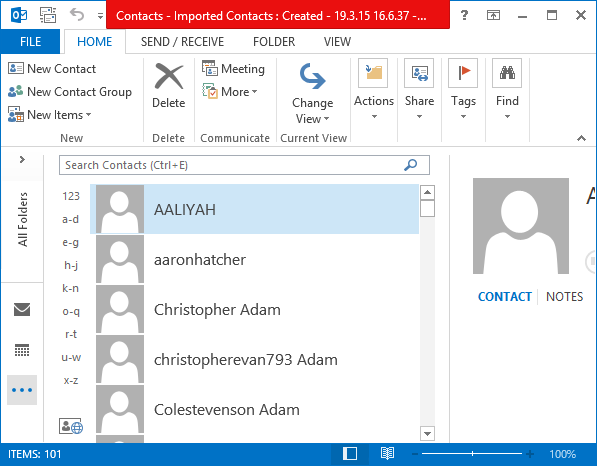Click the avatar thumbnail beside aaronhatcher
Image resolution: width=597 pixels, height=466 pixels.
(120, 259)
